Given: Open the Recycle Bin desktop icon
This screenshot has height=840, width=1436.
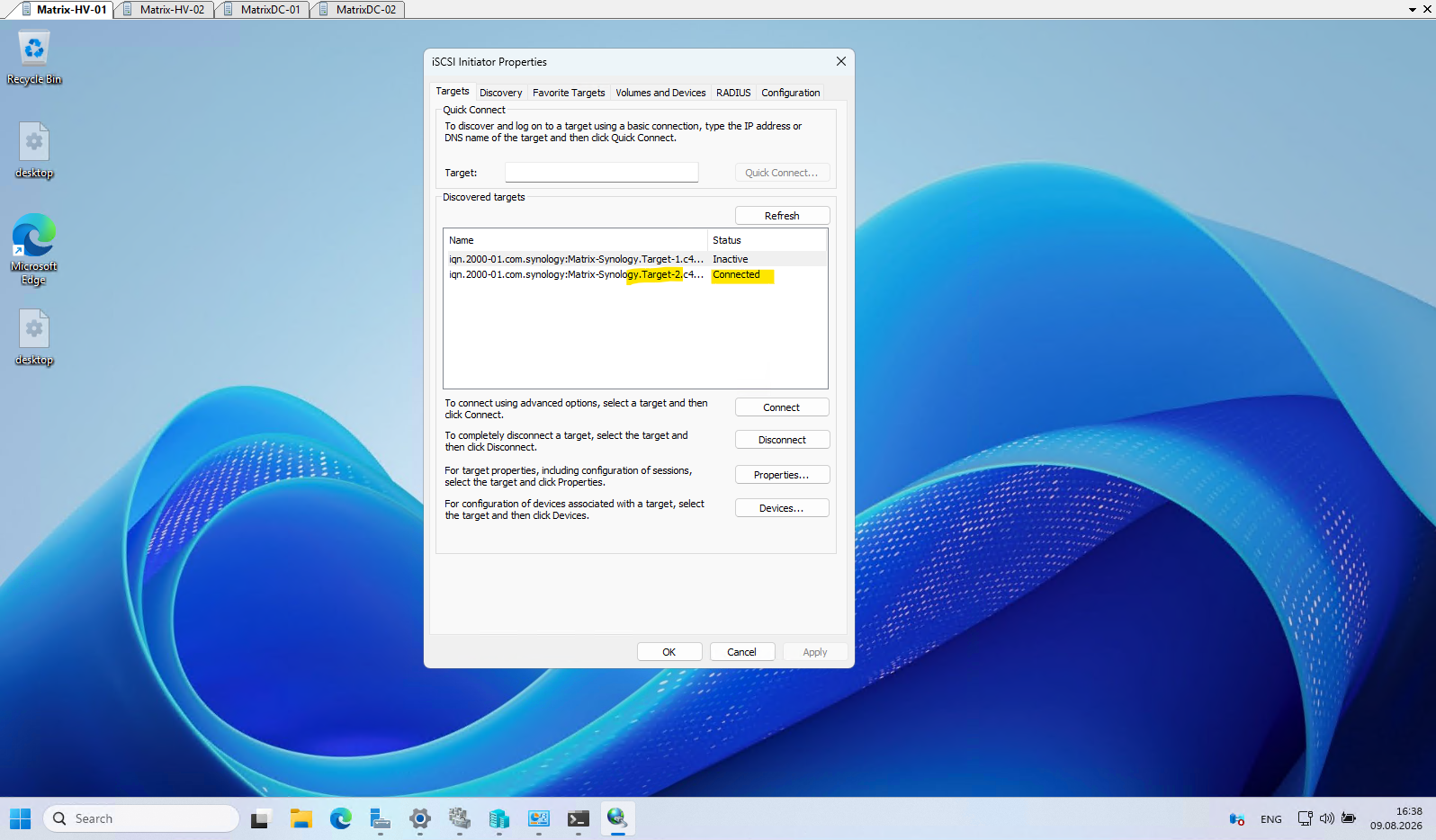Looking at the screenshot, I should click(34, 58).
